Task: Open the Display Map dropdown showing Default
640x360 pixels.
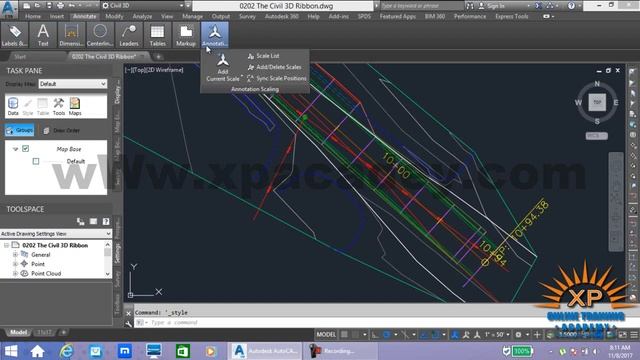Action: [73, 84]
